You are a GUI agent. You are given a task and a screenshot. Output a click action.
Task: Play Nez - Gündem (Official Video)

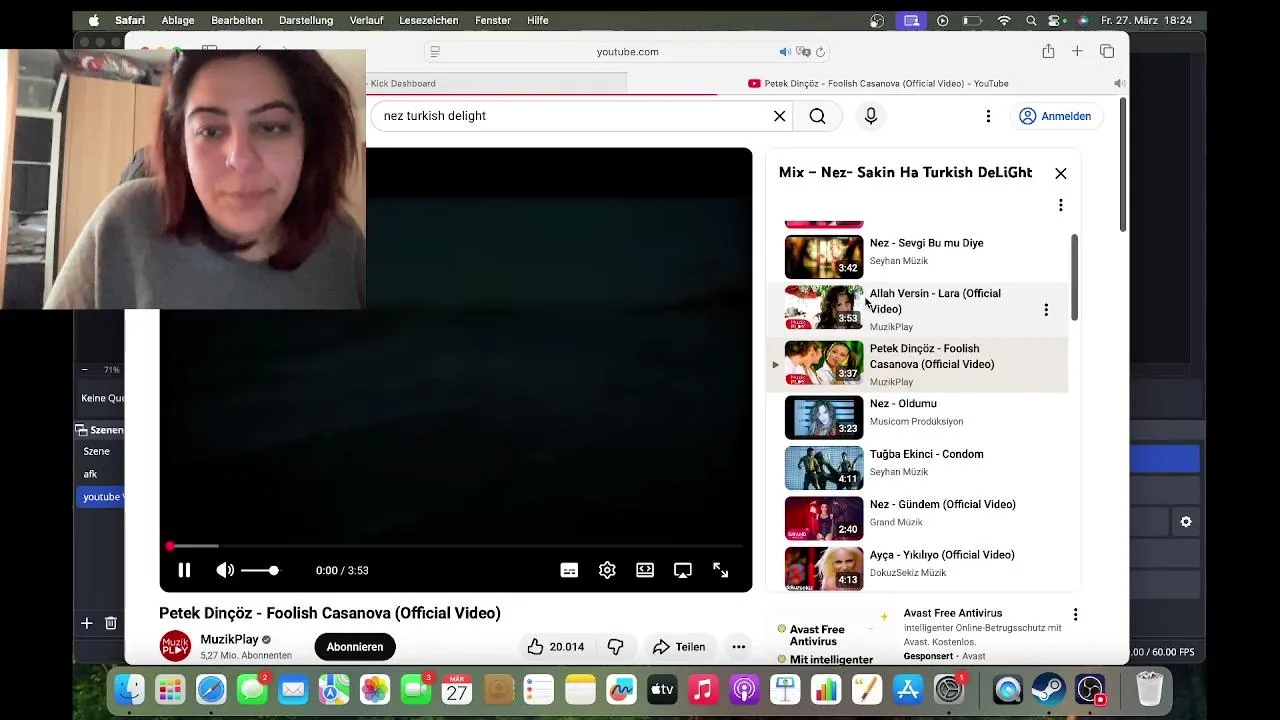pyautogui.click(x=917, y=518)
